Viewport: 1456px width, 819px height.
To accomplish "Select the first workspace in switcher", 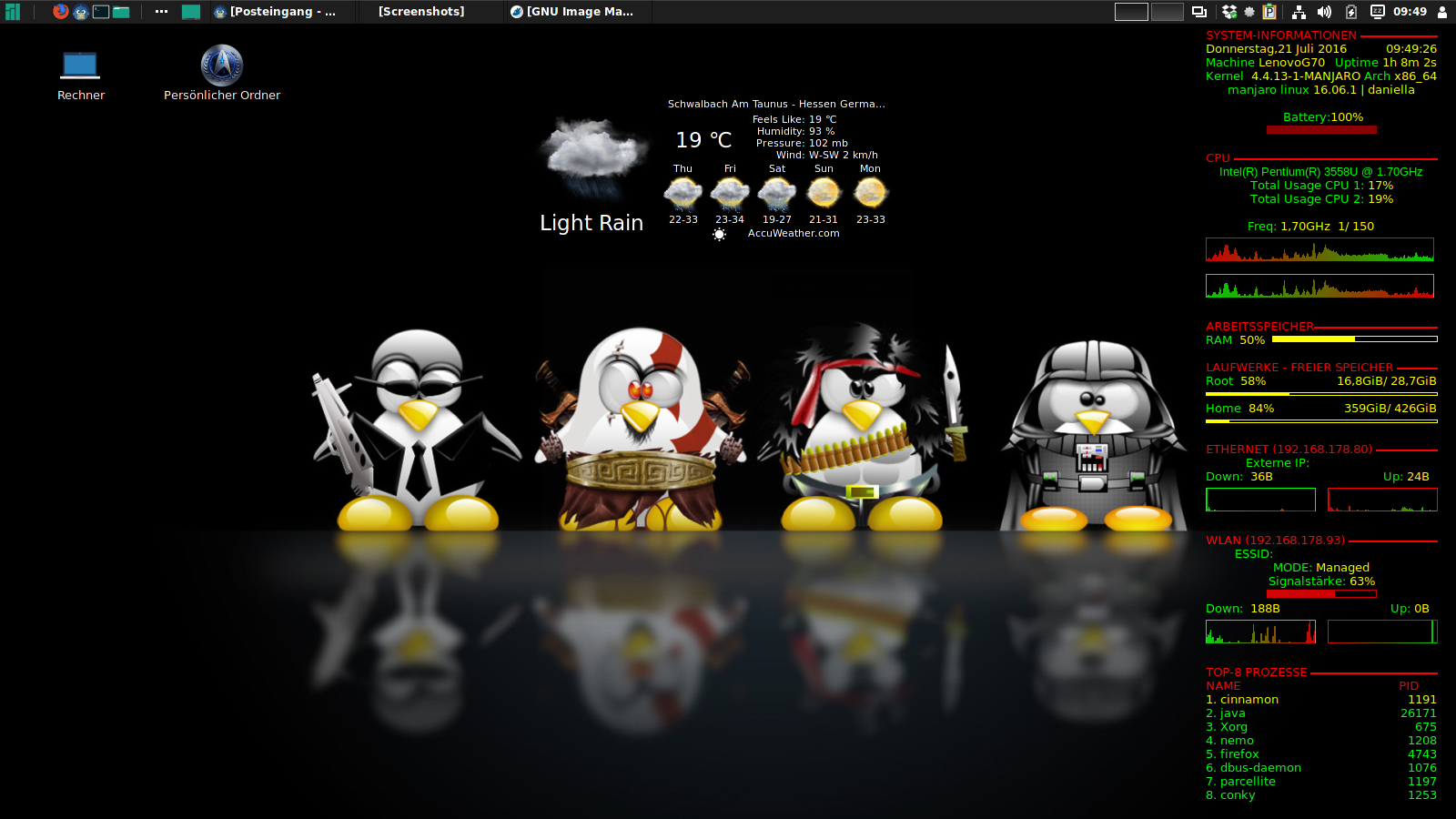I will [x=1131, y=12].
